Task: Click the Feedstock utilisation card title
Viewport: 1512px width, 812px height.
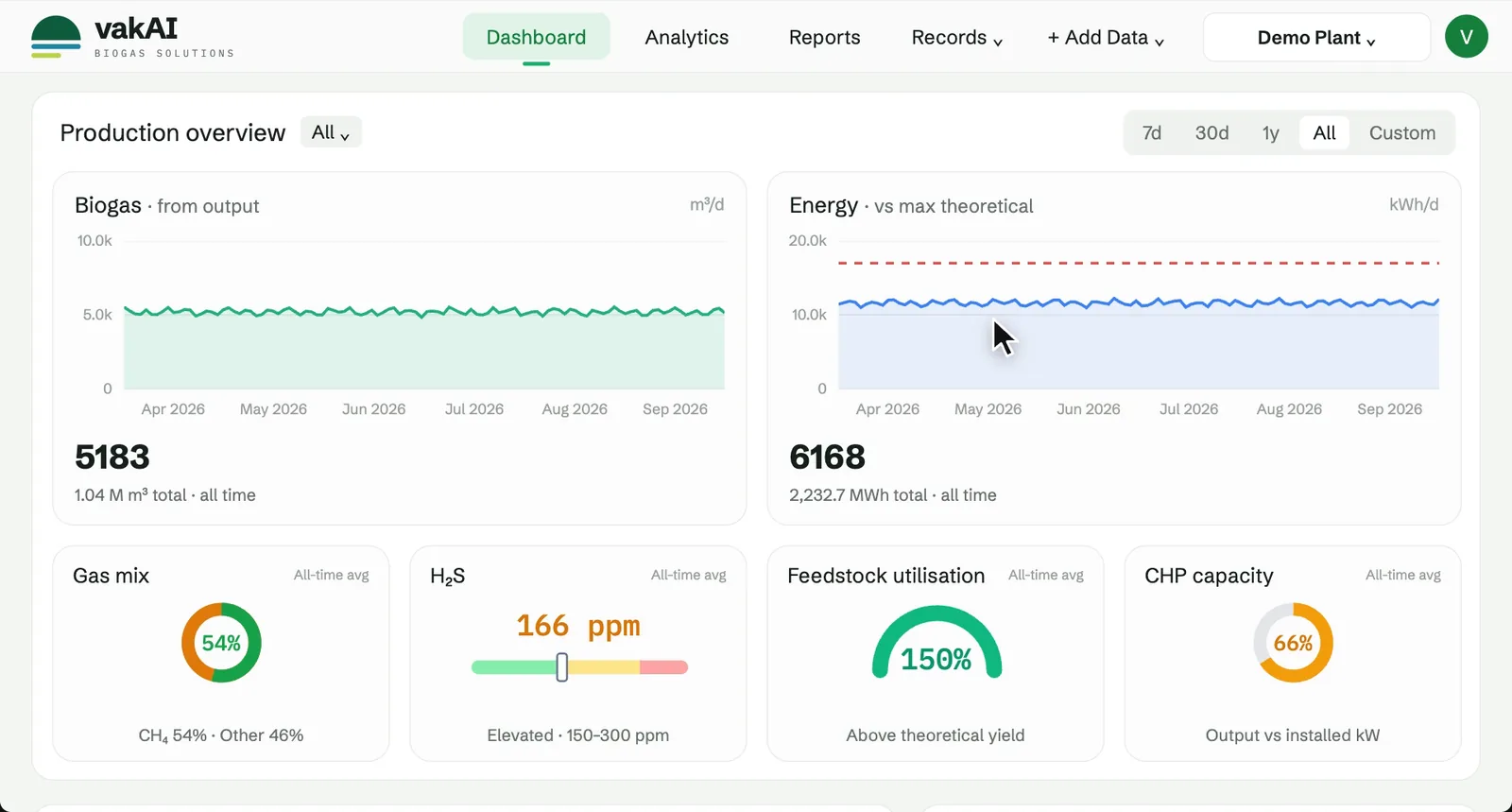Action: click(x=885, y=576)
